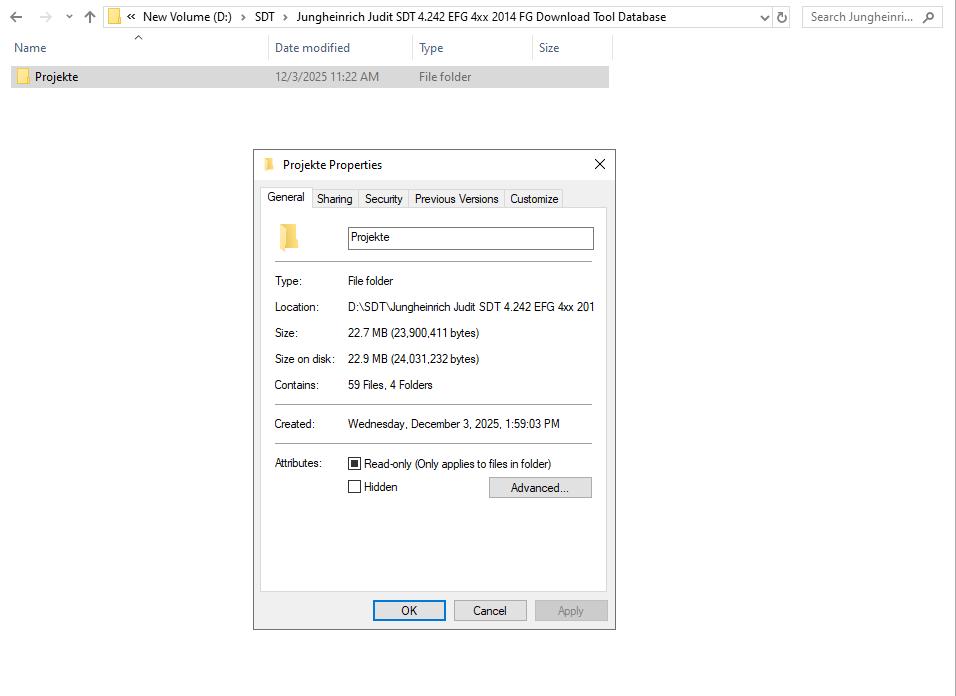Click the Size value 22.7 MB
Viewport: 956px width, 696px height.
click(x=413, y=333)
